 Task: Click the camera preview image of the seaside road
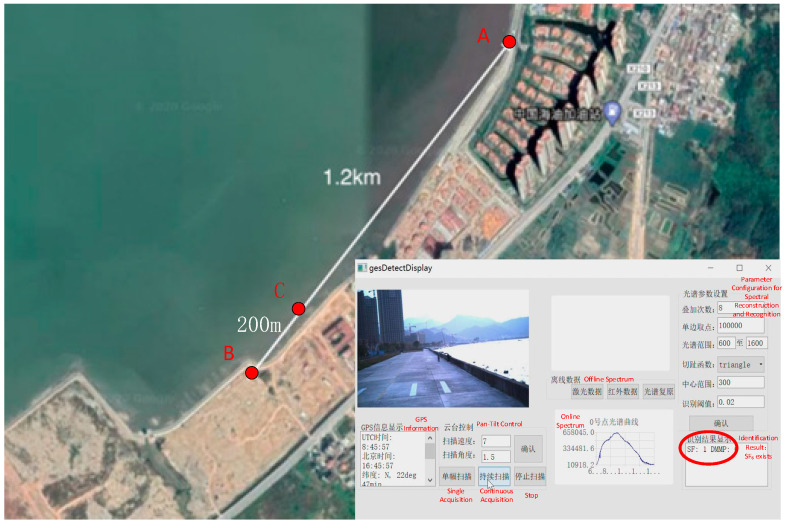coord(444,349)
